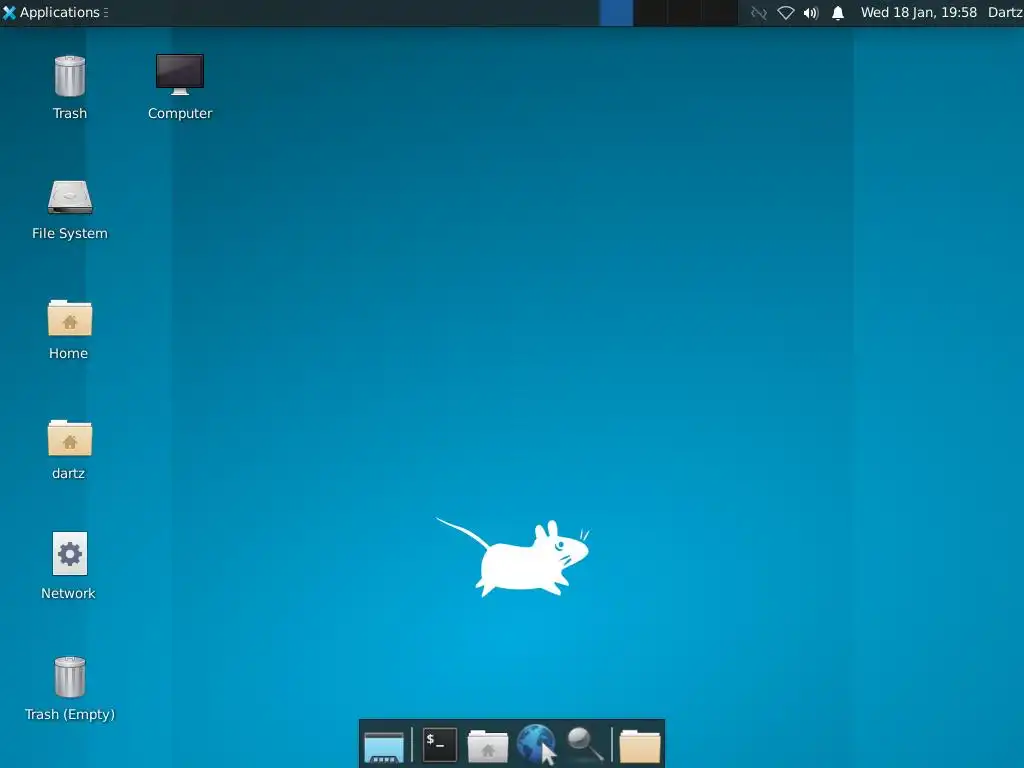Open the Wi-Fi status tray icon
The height and width of the screenshot is (768, 1024).
pyautogui.click(x=786, y=13)
